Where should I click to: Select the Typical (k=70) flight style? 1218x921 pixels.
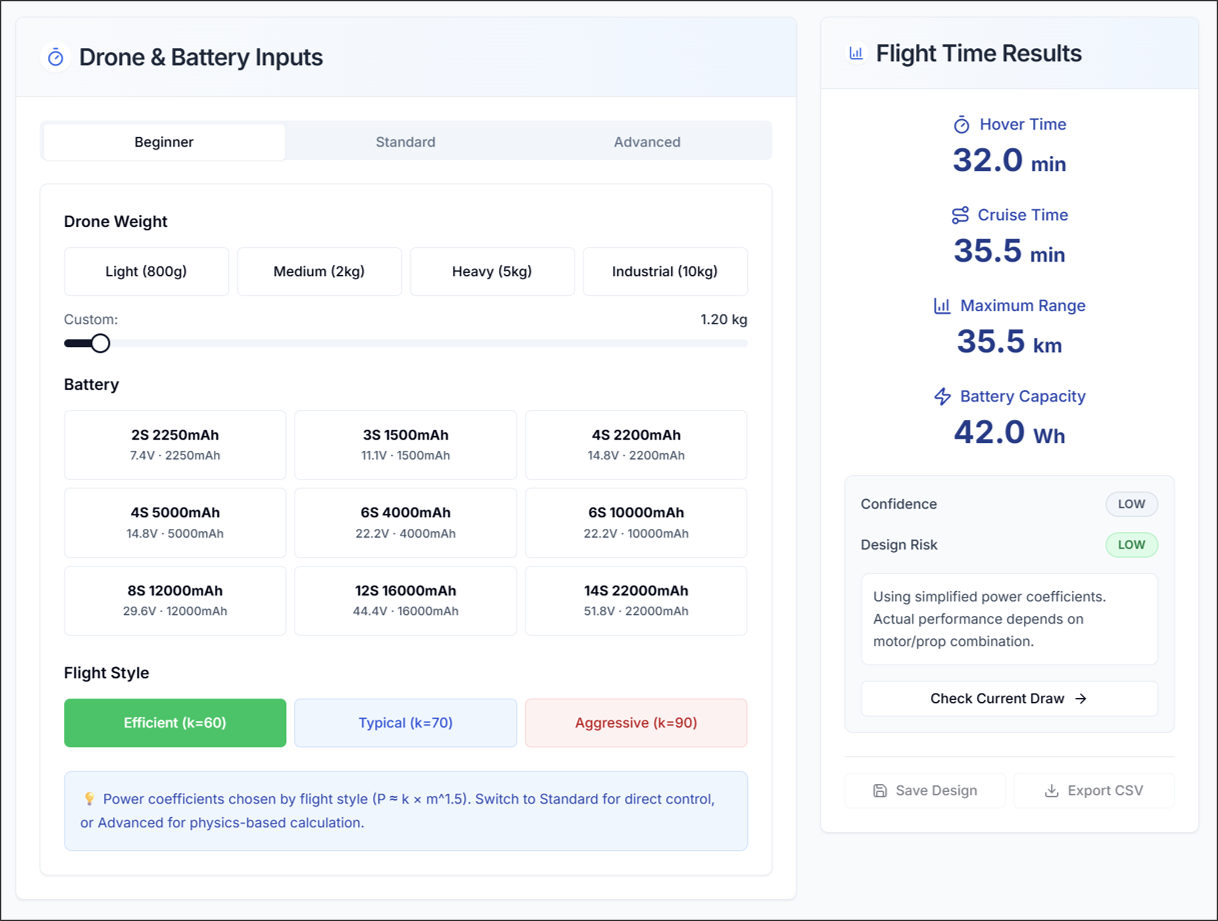[x=405, y=722]
